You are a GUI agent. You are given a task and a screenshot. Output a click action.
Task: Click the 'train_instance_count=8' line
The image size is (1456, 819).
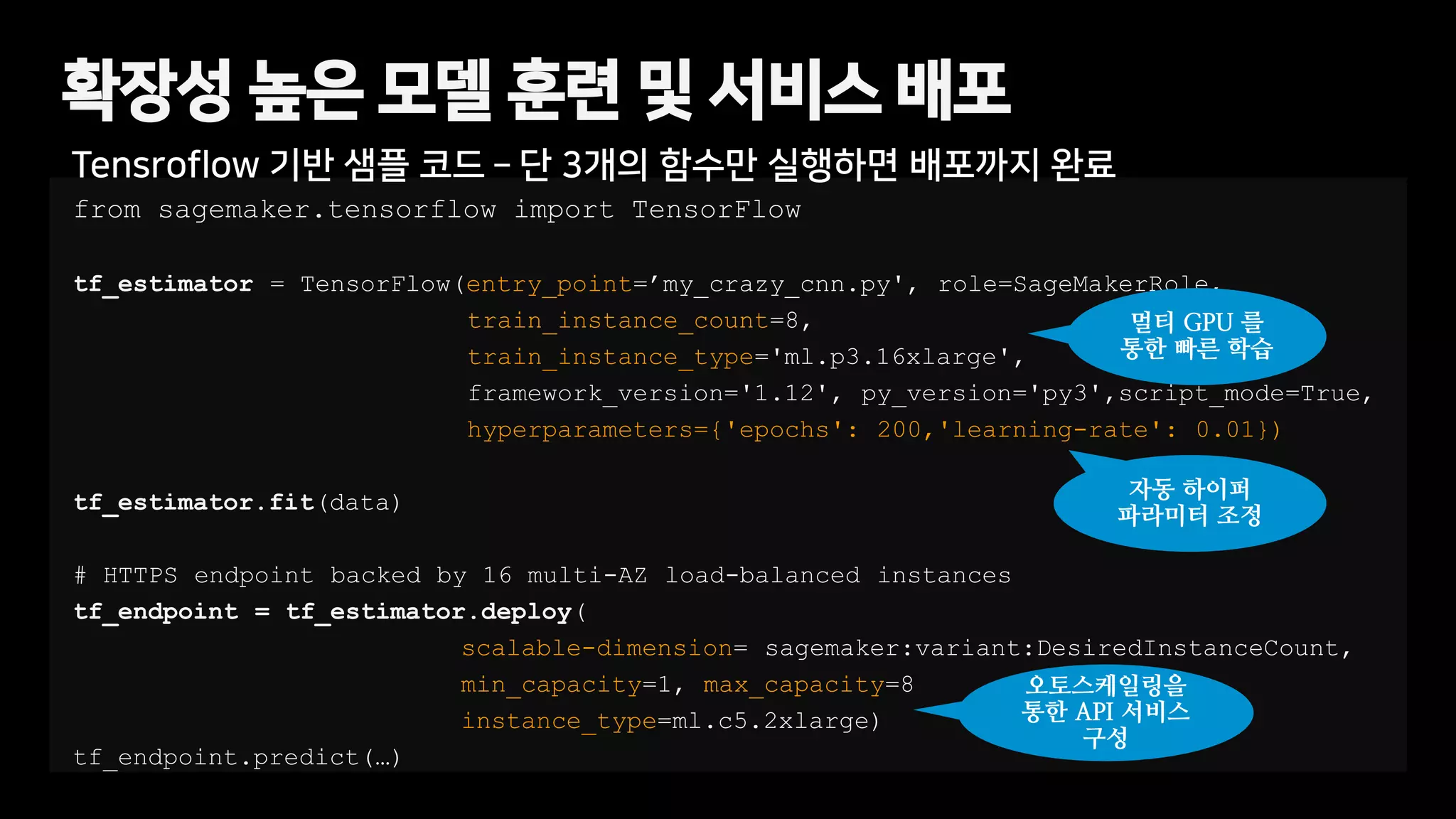pyautogui.click(x=638, y=321)
